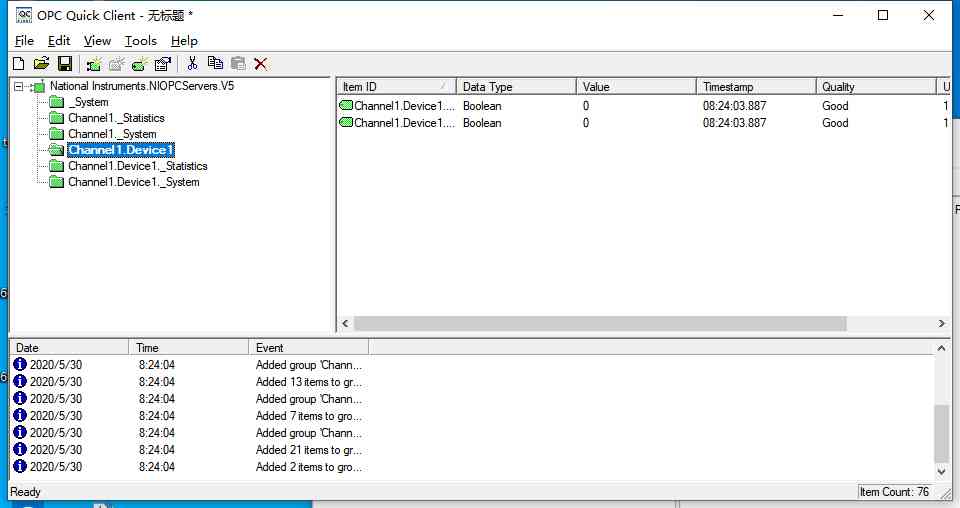Click the second item's Channel1.Device1... Item ID text

405,122
